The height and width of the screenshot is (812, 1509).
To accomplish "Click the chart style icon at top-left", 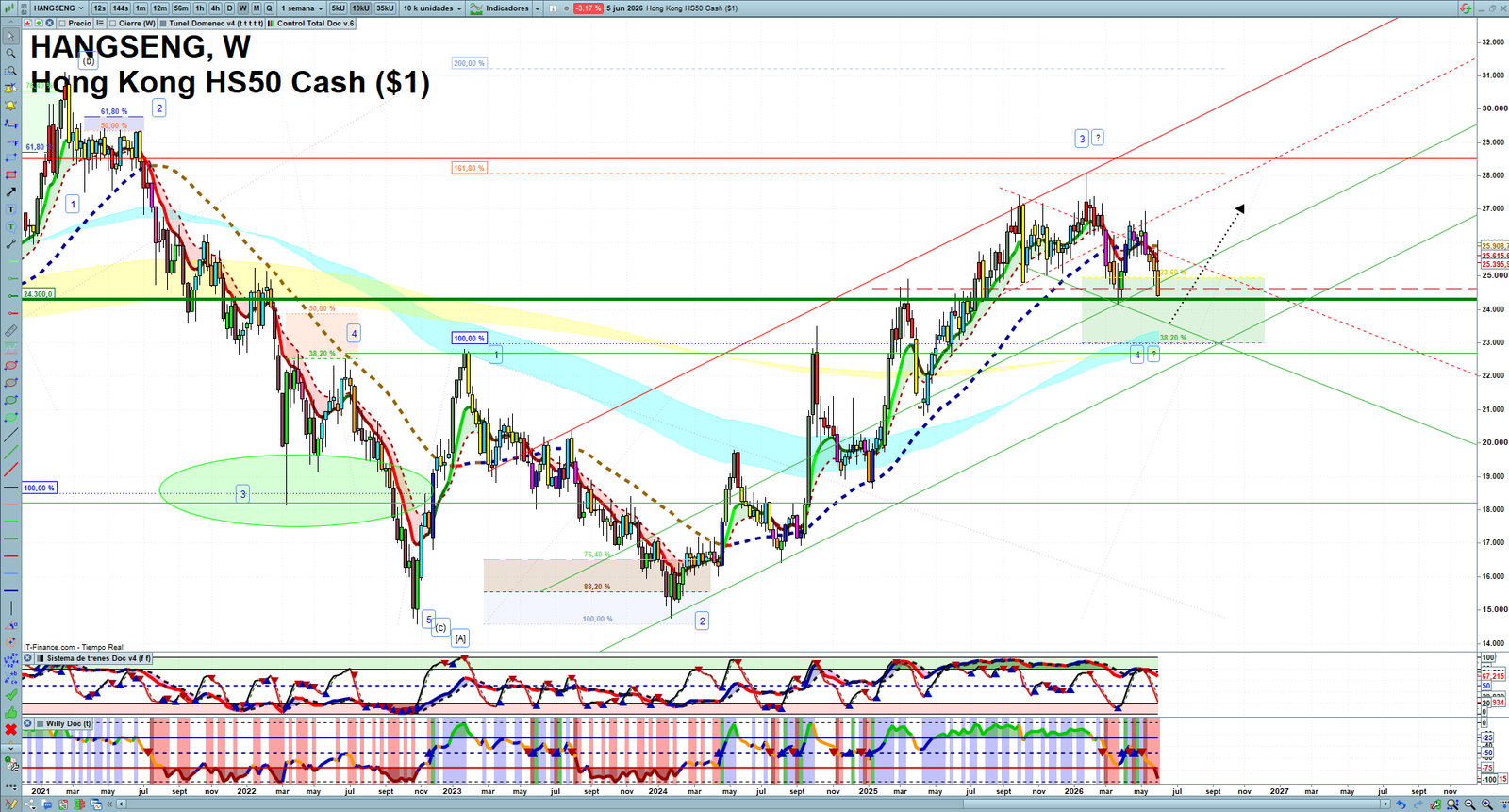I will 9,8.
